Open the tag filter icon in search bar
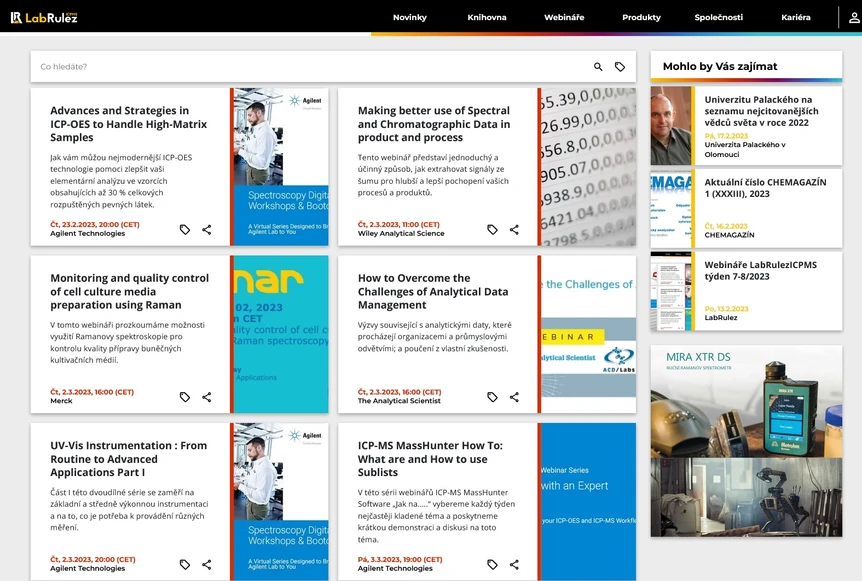The width and height of the screenshot is (862, 581). [620, 67]
